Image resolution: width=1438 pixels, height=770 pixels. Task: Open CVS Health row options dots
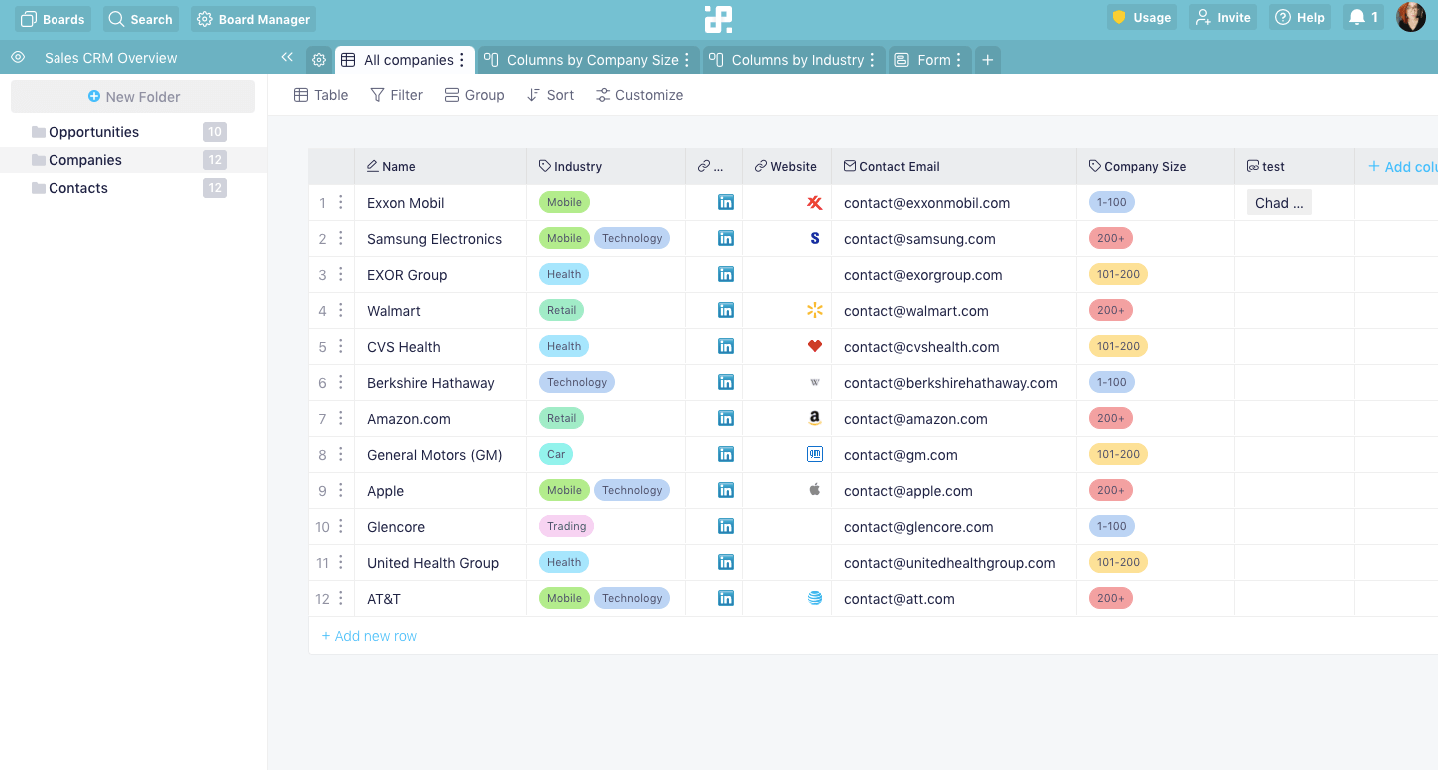point(341,346)
